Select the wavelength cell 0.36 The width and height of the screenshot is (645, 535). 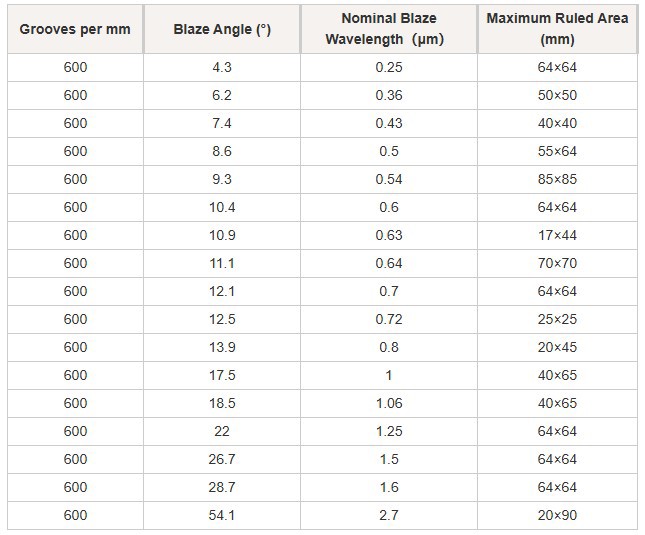point(389,95)
